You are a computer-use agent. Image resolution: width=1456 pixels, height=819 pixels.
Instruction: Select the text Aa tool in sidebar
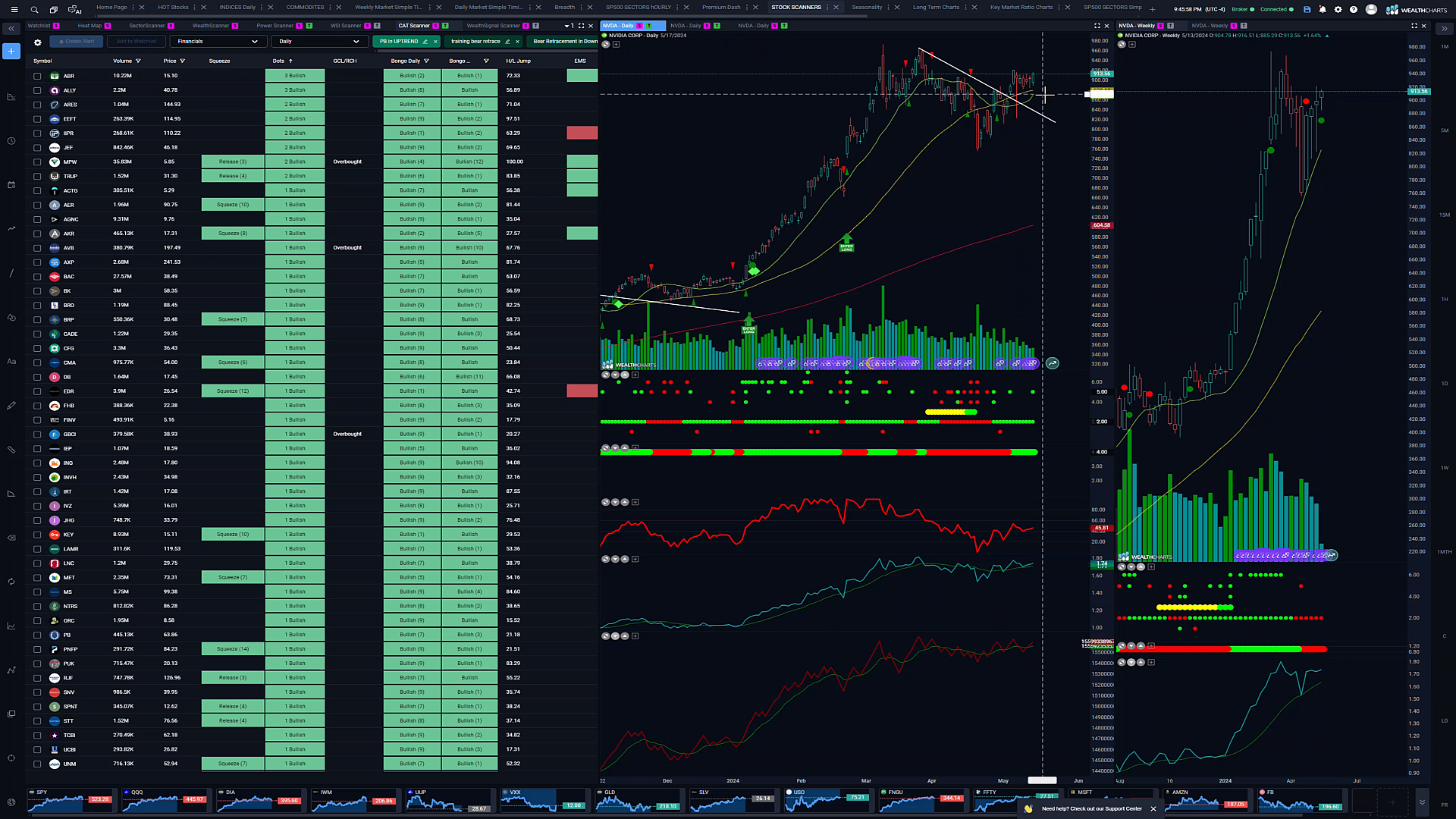[11, 362]
